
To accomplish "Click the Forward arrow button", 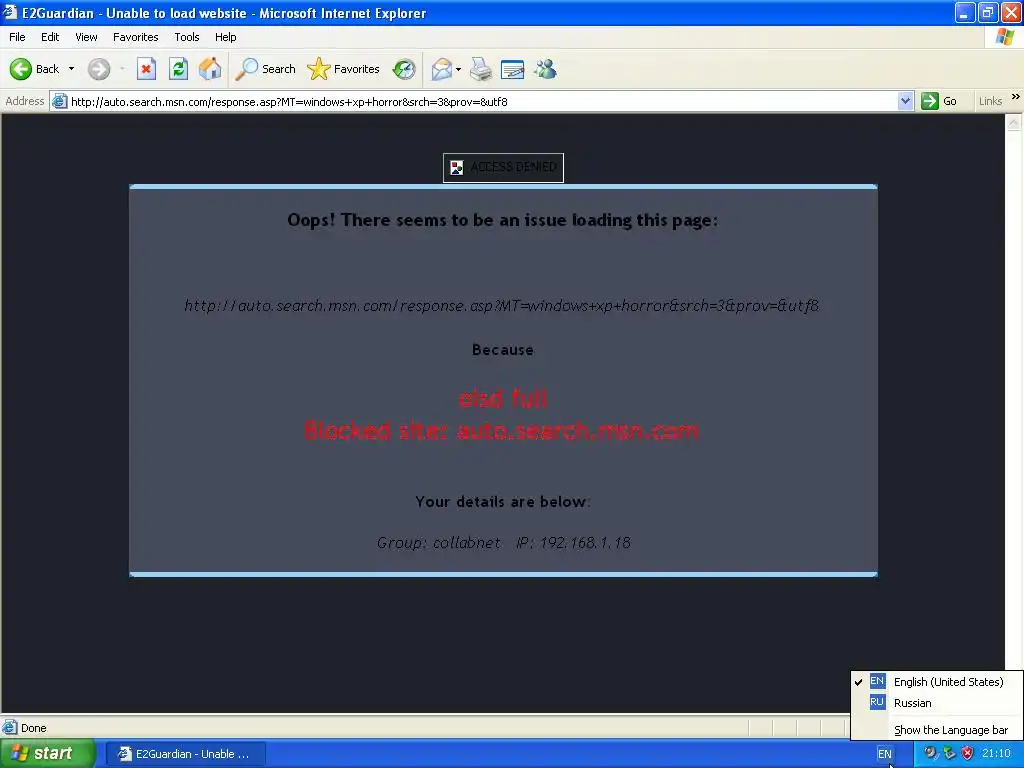I will [x=99, y=69].
